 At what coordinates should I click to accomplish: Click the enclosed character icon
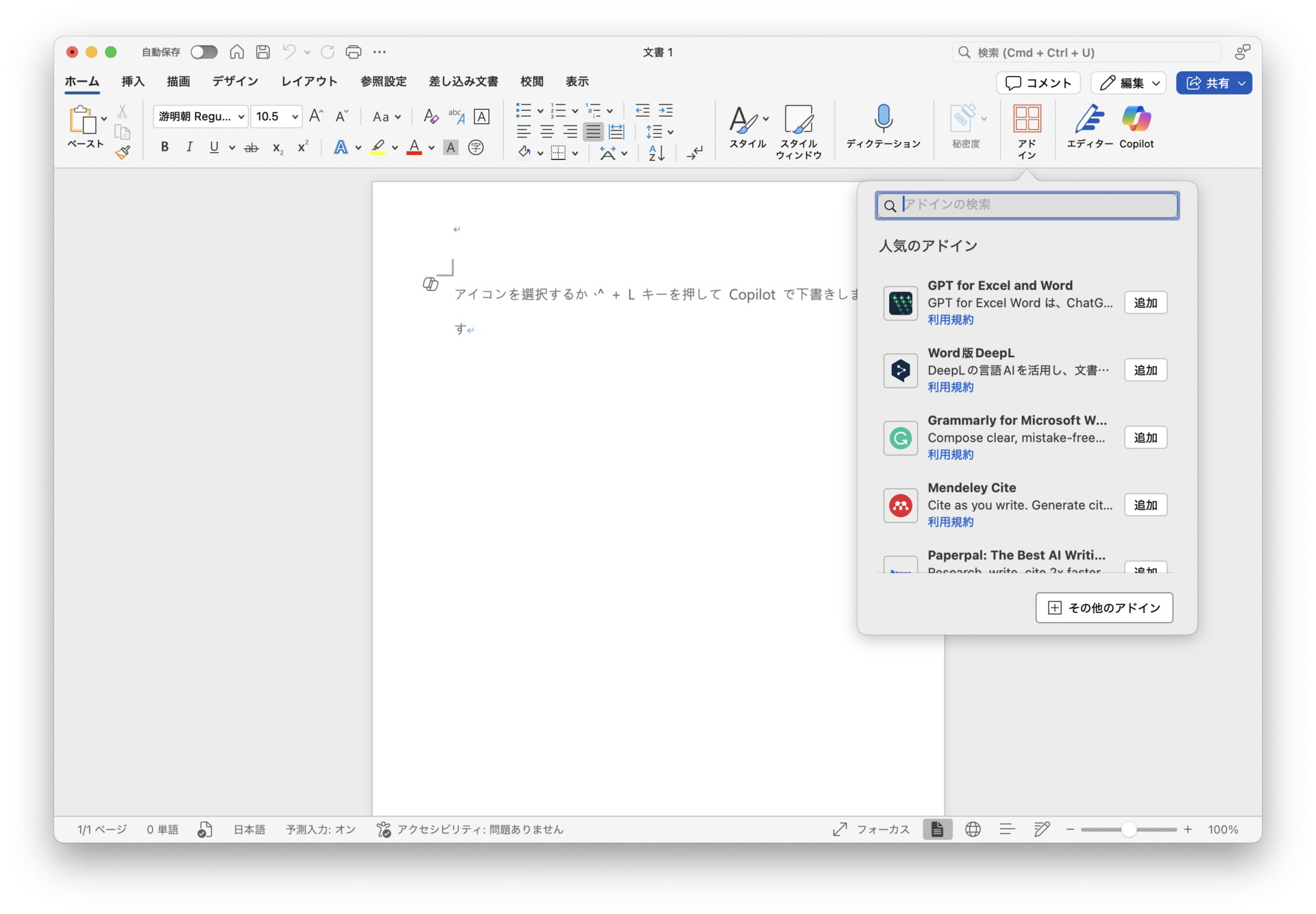tap(476, 147)
